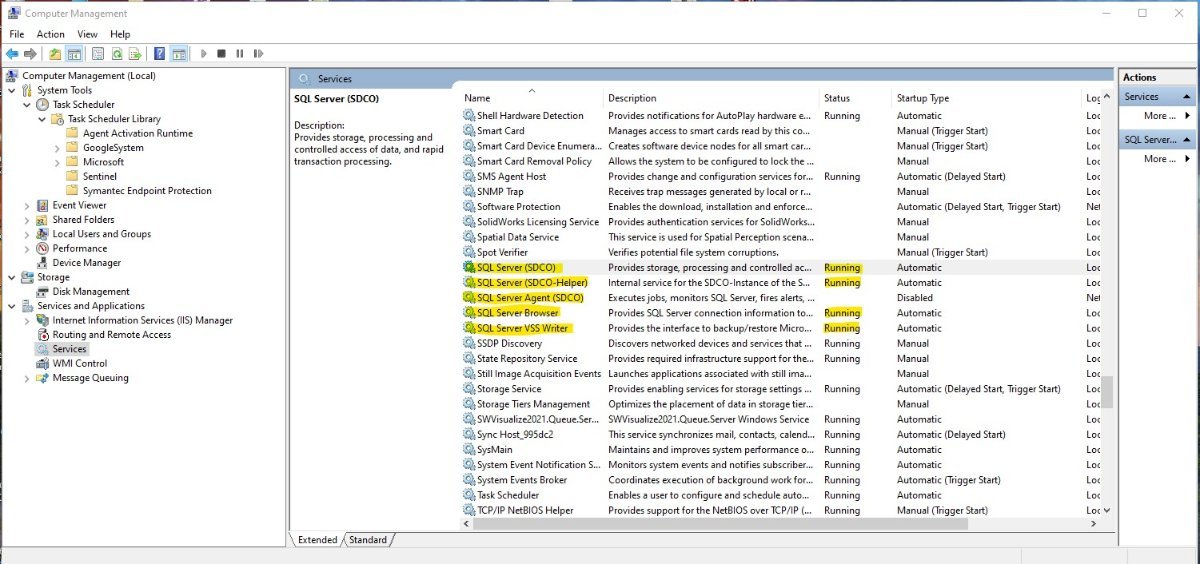Image resolution: width=1200 pixels, height=564 pixels.
Task: Click the Up One Level folder icon
Action: pyautogui.click(x=54, y=53)
